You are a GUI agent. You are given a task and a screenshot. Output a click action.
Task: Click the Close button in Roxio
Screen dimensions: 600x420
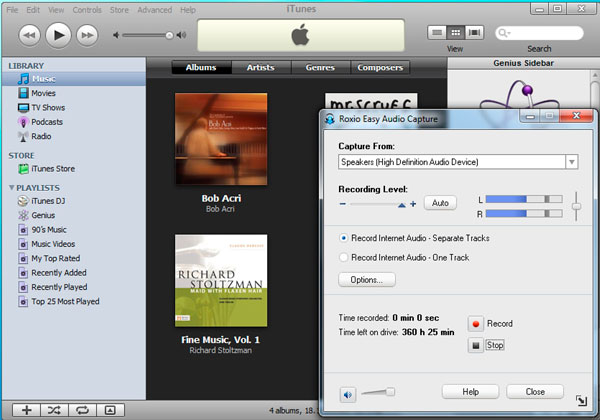coord(535,392)
